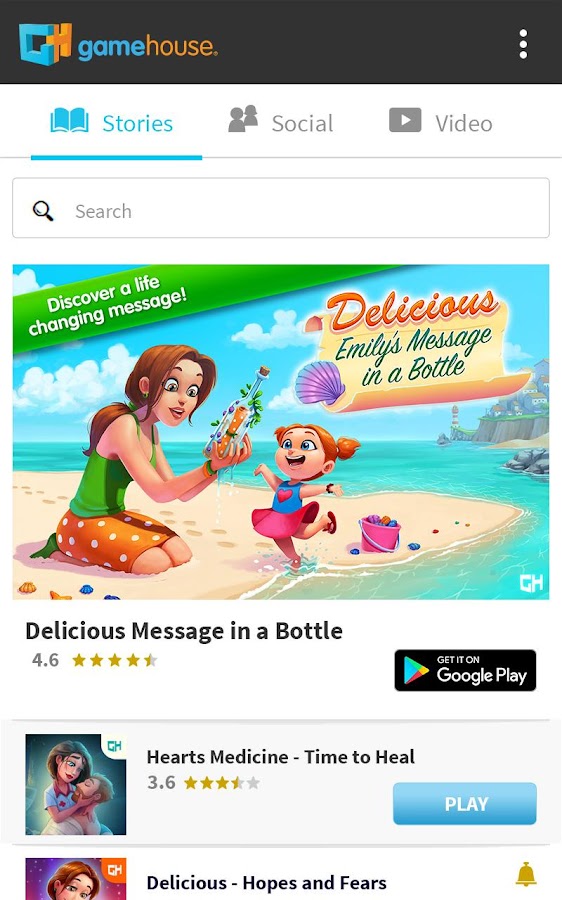This screenshot has height=900, width=562.
Task: Open the Delicious Hopes and Fears thumbnail
Action: (x=76, y=879)
